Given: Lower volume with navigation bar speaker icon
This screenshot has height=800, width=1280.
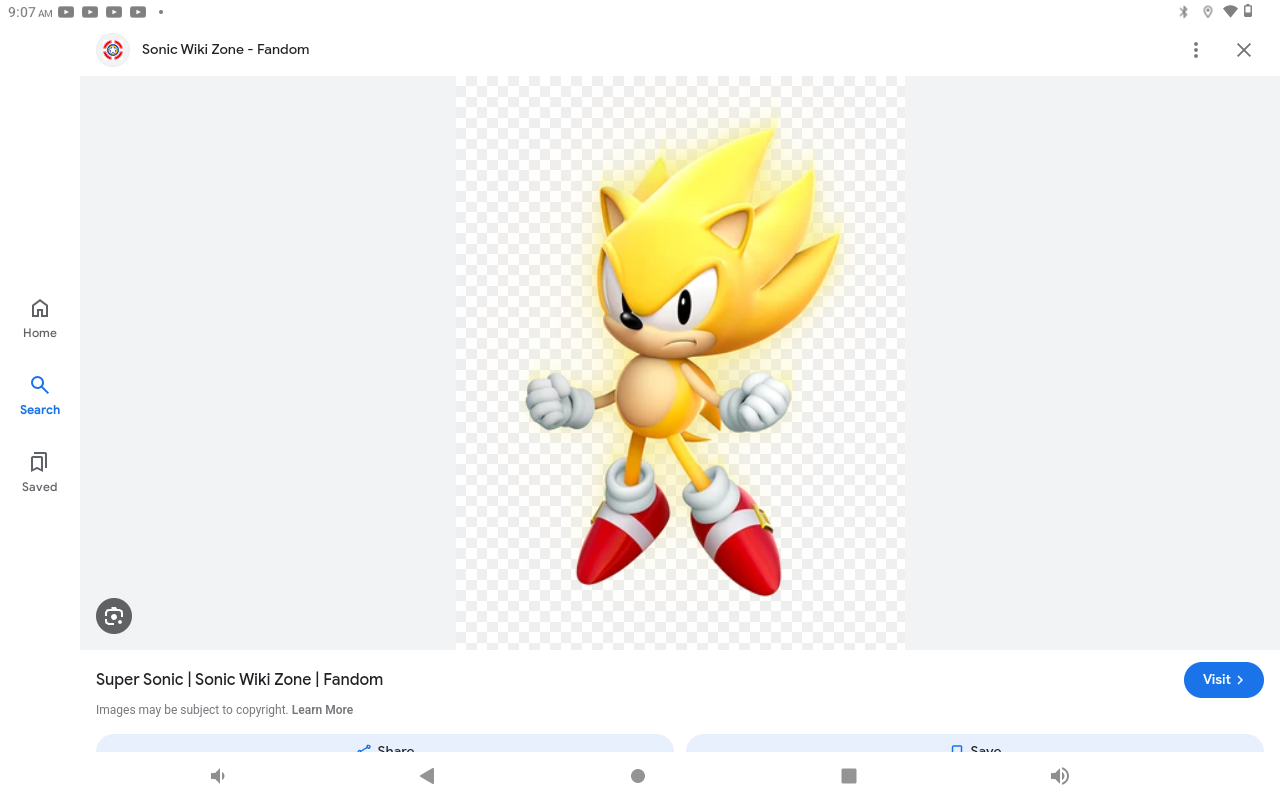Looking at the screenshot, I should (217, 776).
